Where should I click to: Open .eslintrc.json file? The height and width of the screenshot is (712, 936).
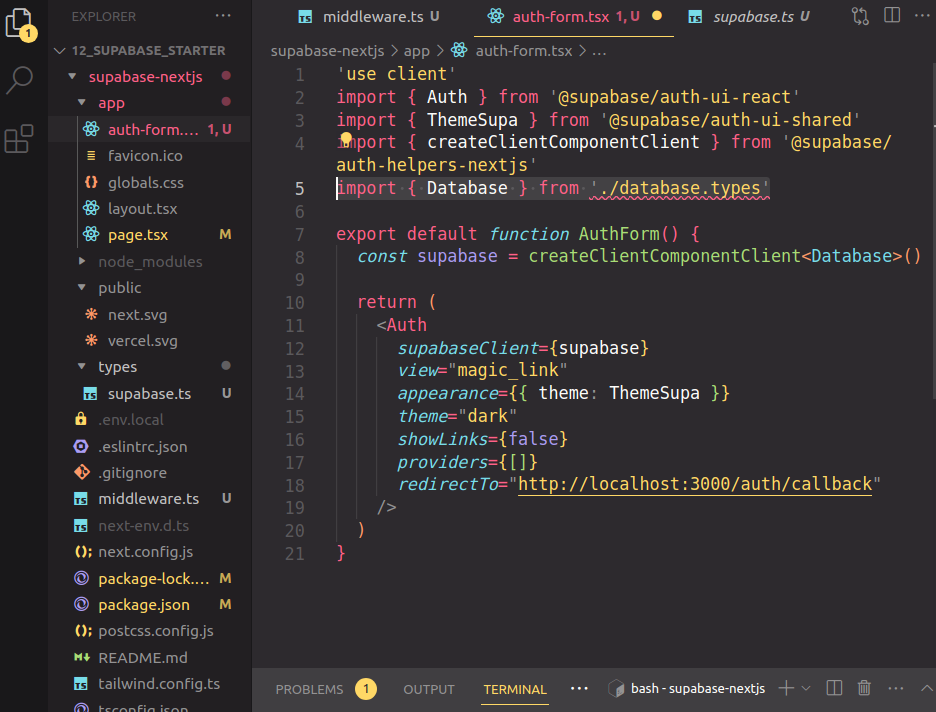coord(149,446)
